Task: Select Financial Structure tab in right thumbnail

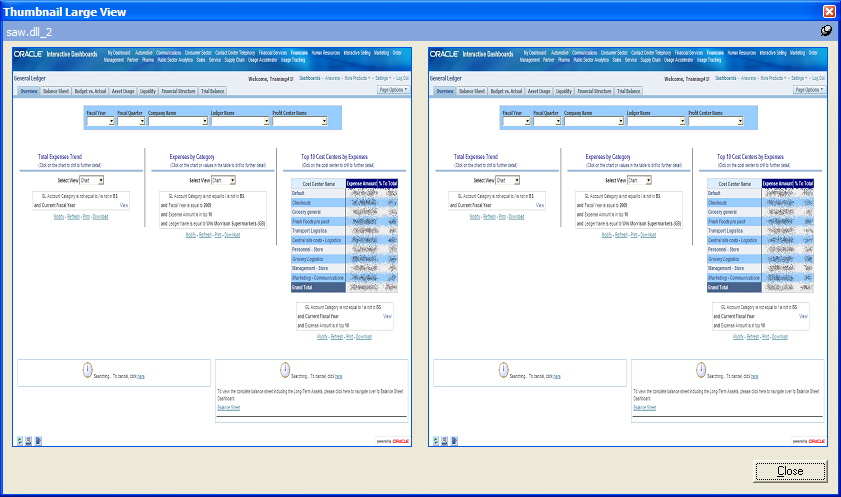Action: coord(595,91)
